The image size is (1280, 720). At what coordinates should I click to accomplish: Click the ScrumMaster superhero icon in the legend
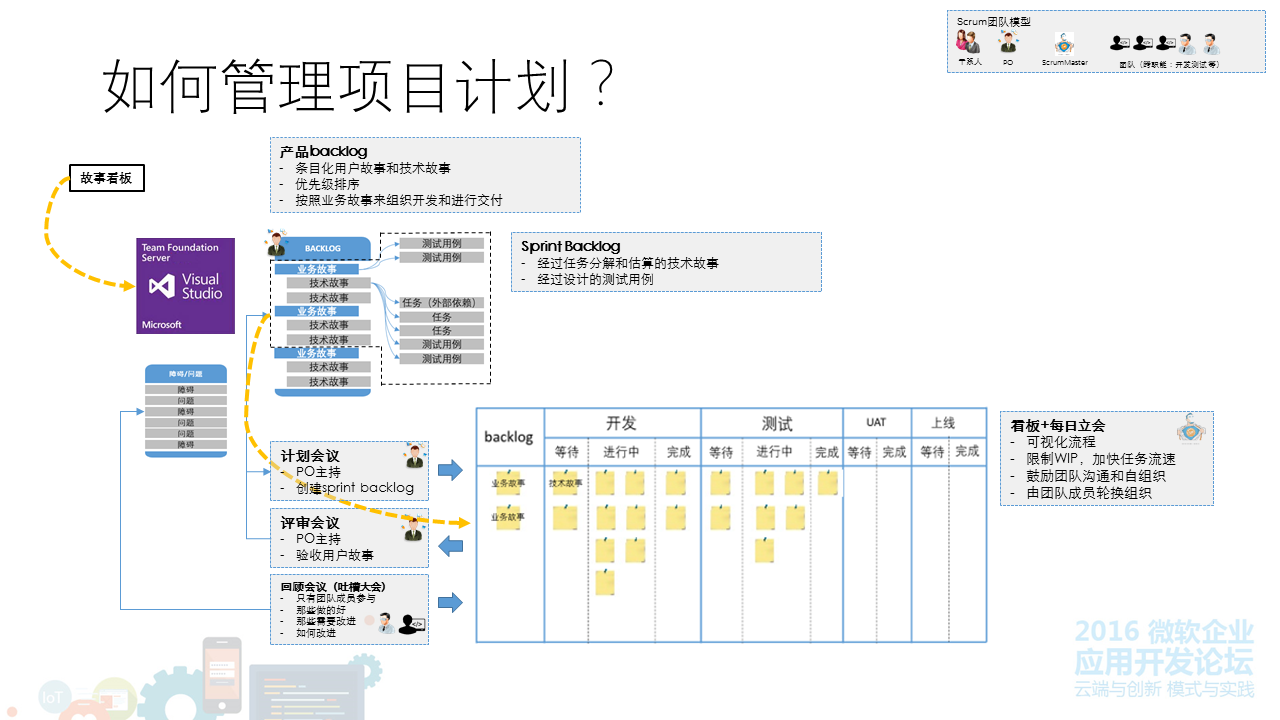point(1064,43)
